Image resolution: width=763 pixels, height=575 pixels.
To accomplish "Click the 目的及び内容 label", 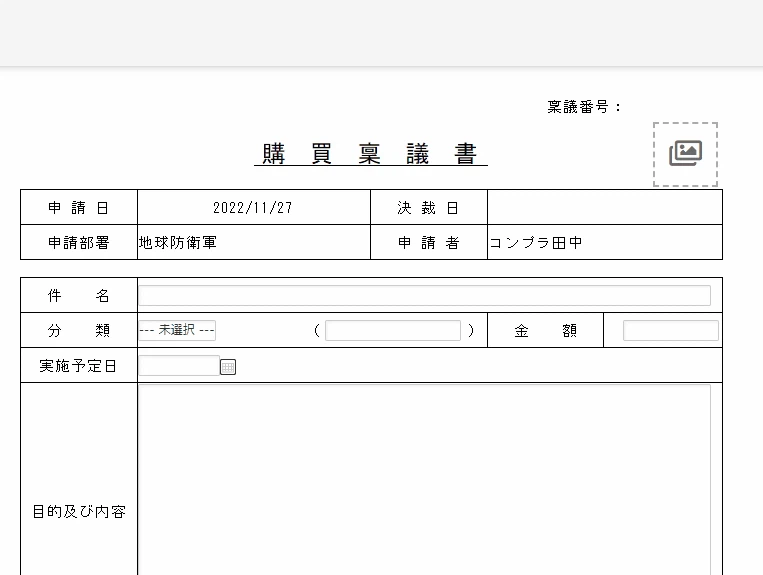I will click(79, 512).
